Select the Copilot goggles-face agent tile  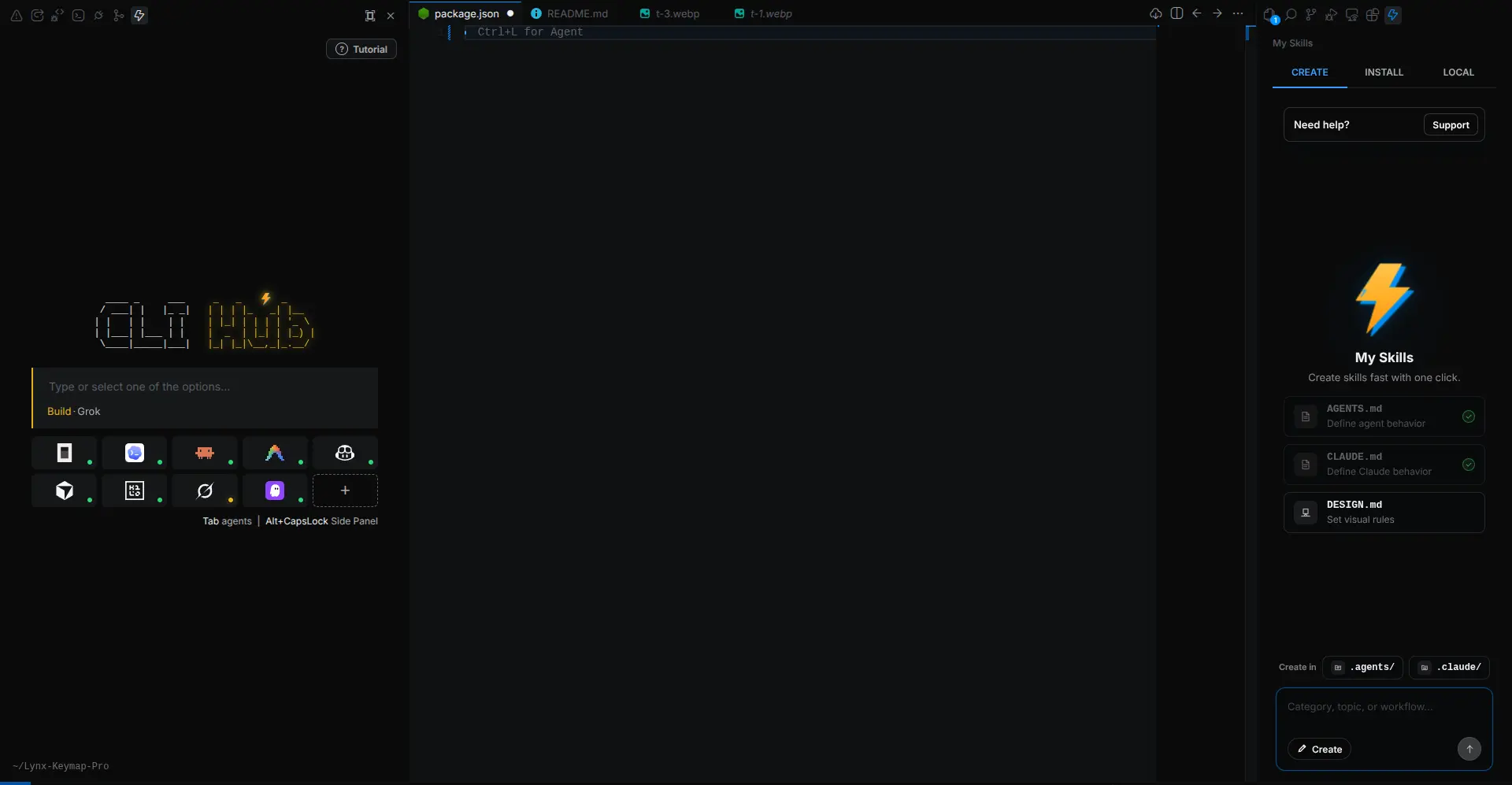[x=345, y=453]
